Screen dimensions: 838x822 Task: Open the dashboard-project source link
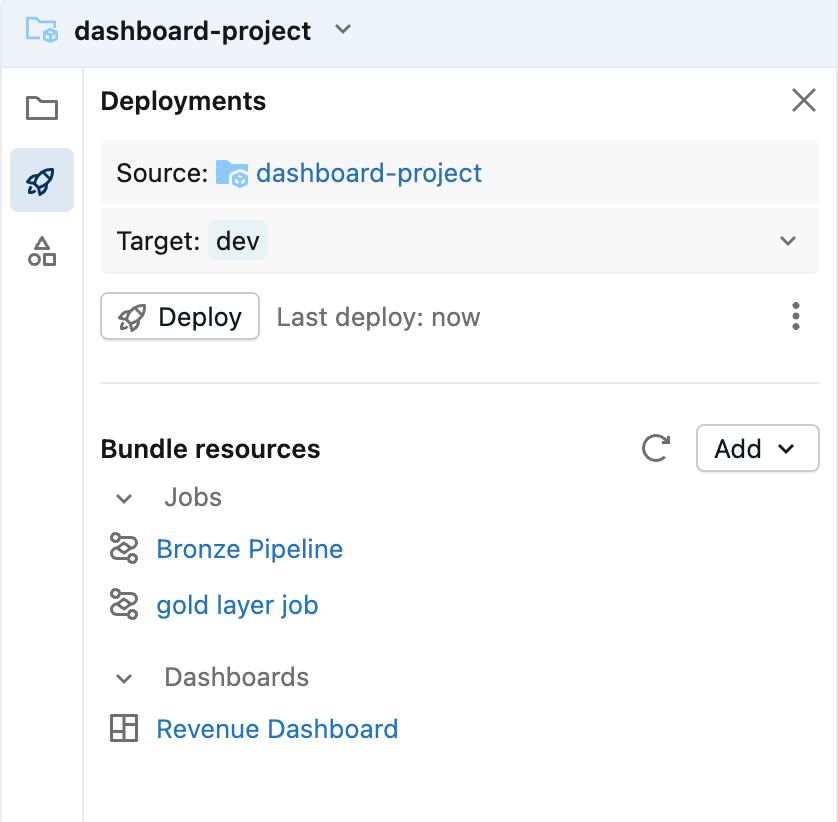(x=369, y=173)
